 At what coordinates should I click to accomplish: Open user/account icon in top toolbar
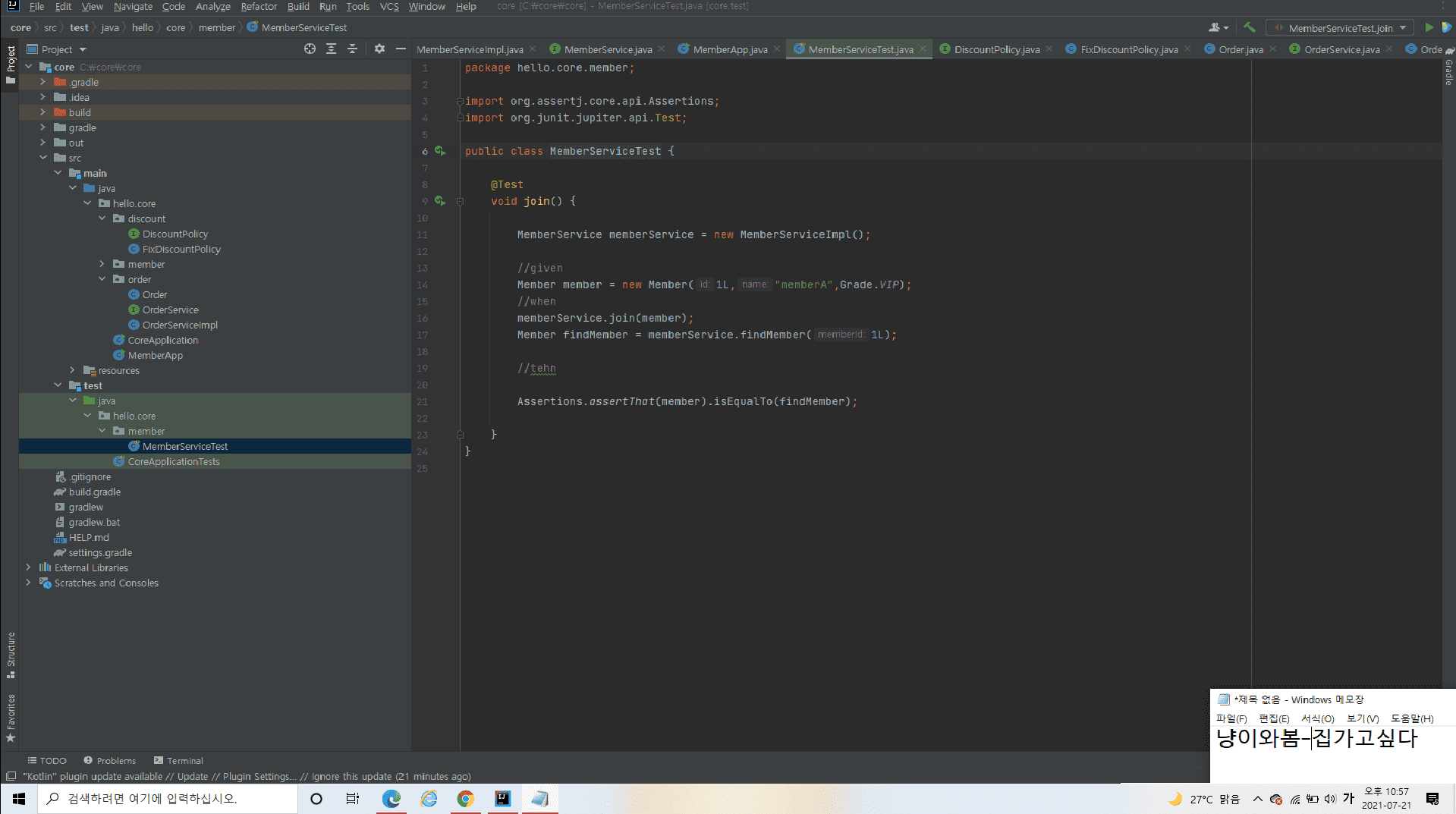pos(1219,27)
